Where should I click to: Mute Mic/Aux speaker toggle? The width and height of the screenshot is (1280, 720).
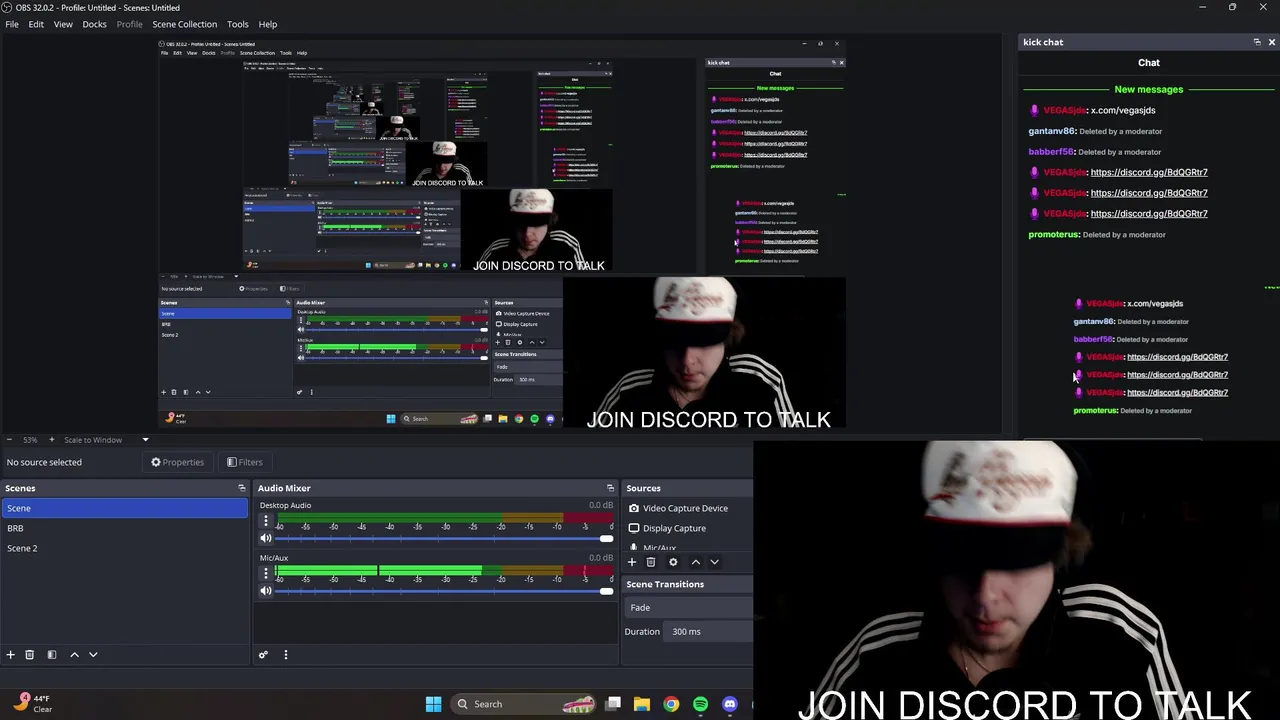coord(266,591)
